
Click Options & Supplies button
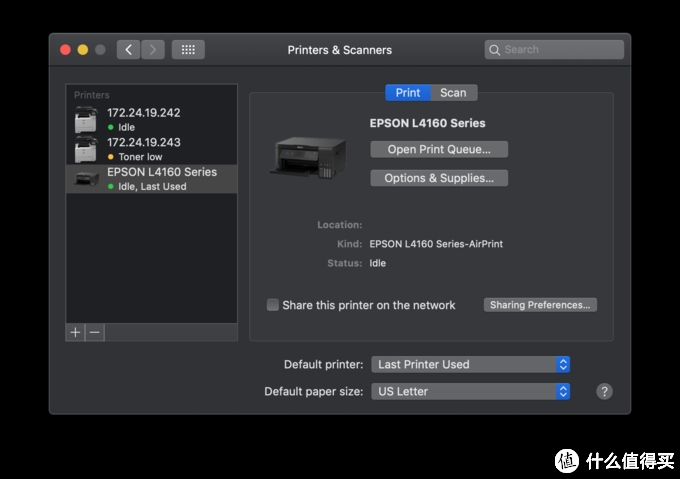[439, 178]
